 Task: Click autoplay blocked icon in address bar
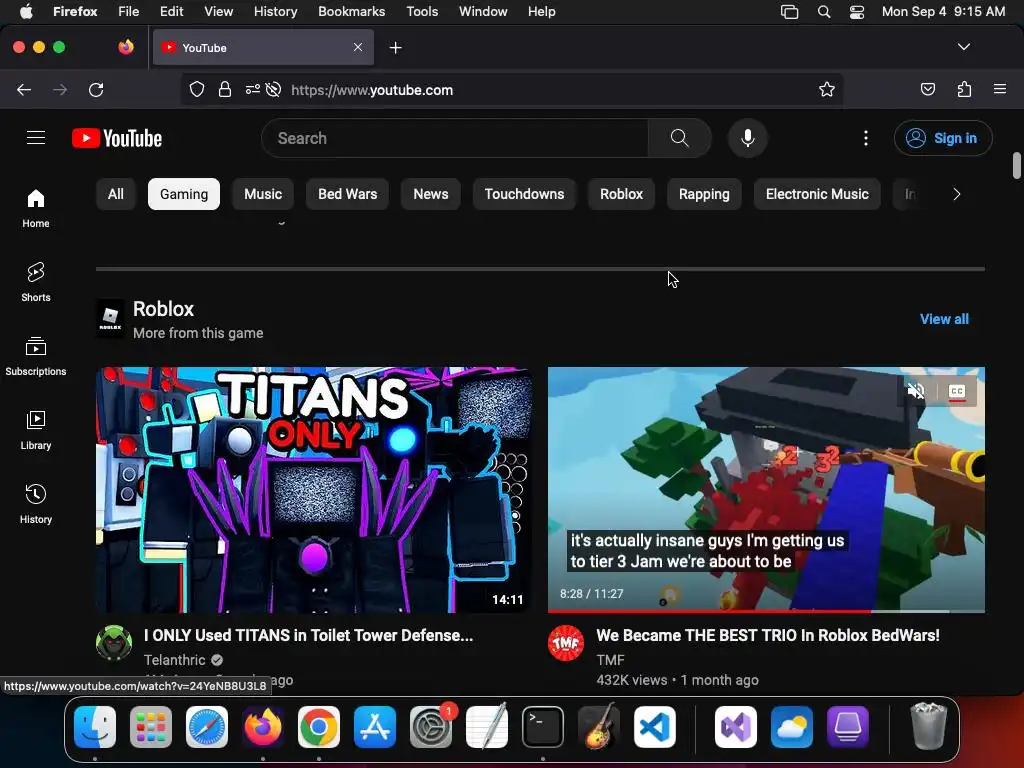(x=274, y=89)
